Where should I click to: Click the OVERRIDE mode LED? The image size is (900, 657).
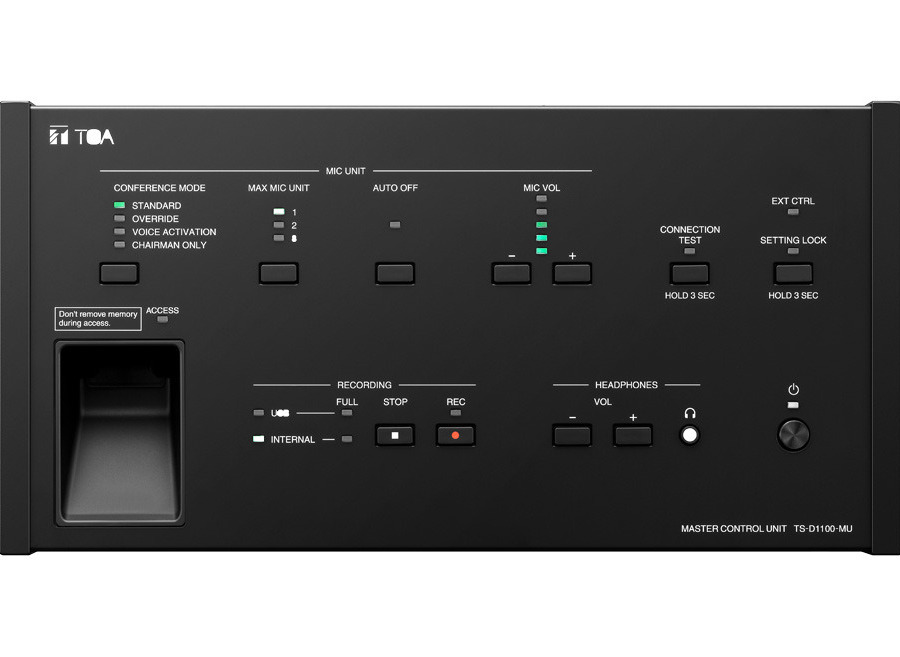(x=119, y=218)
